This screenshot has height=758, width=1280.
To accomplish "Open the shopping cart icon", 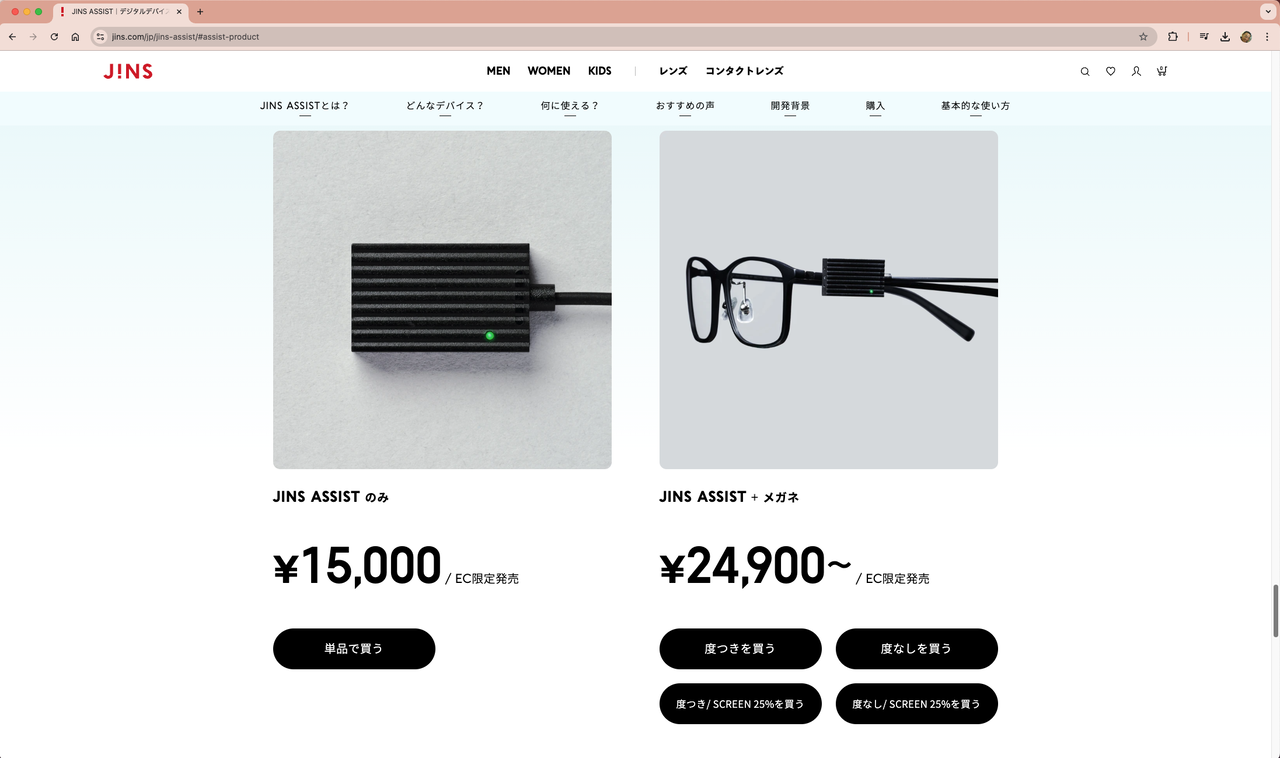I will [1162, 71].
